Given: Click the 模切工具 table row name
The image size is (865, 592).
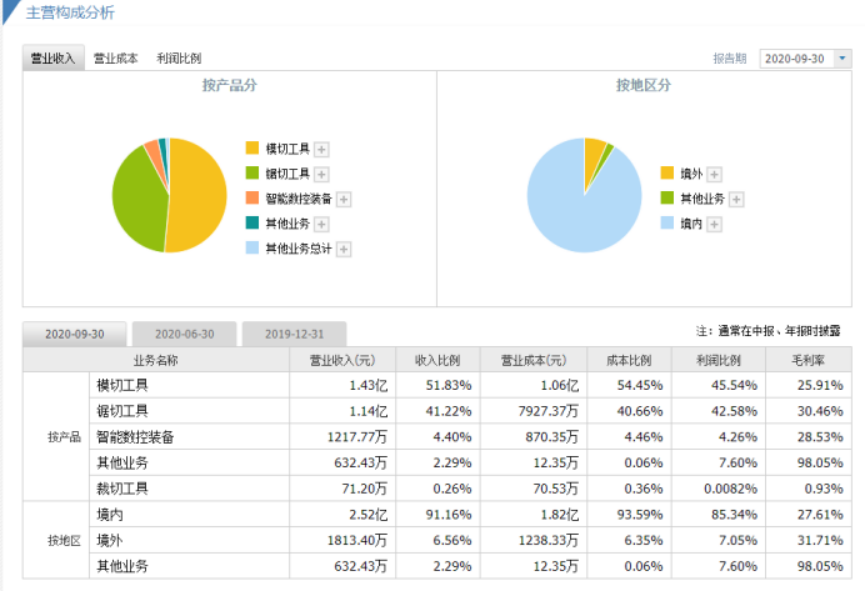Looking at the screenshot, I should pyautogui.click(x=122, y=385).
